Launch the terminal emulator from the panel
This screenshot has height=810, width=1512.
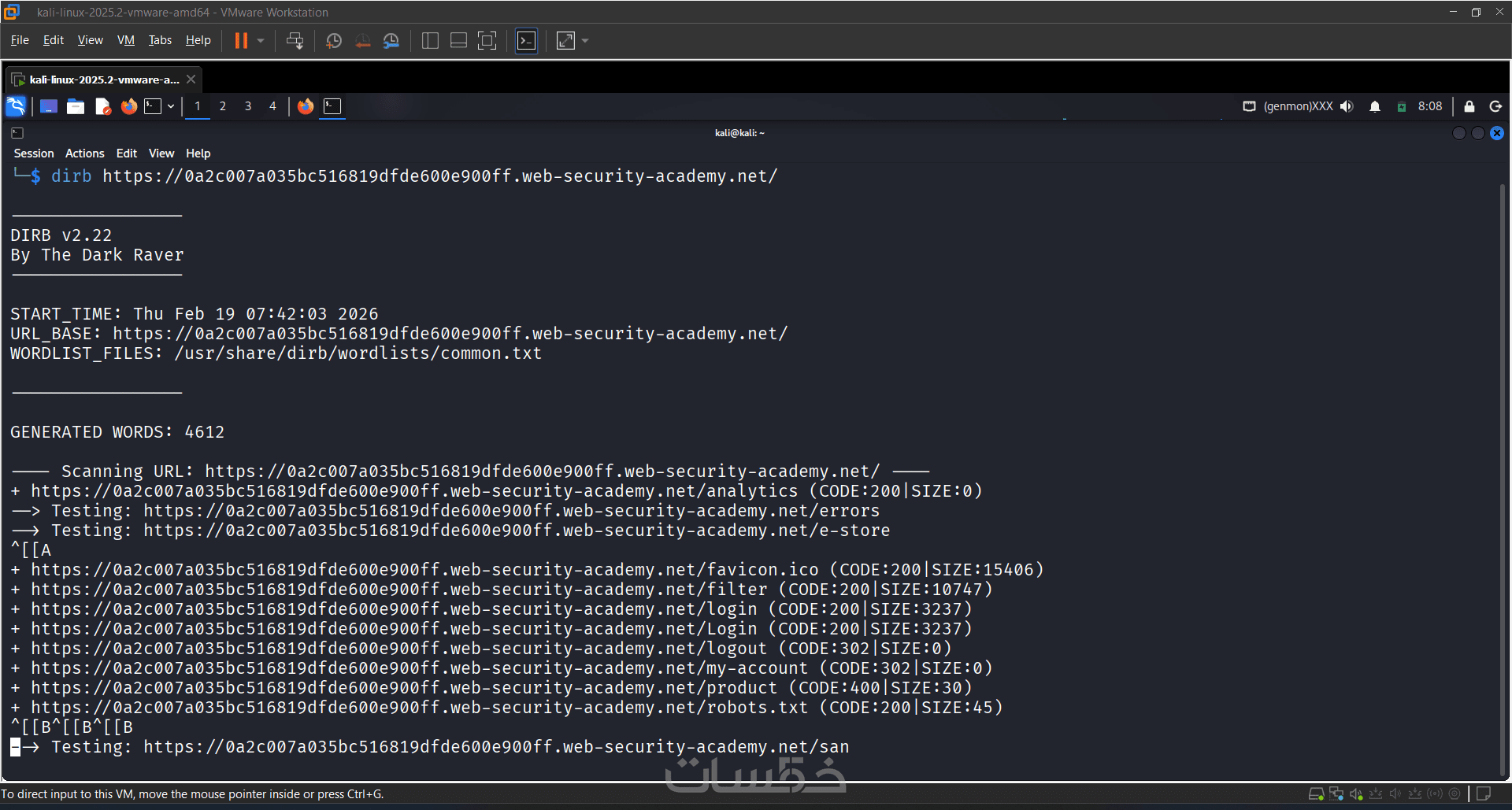pos(153,106)
